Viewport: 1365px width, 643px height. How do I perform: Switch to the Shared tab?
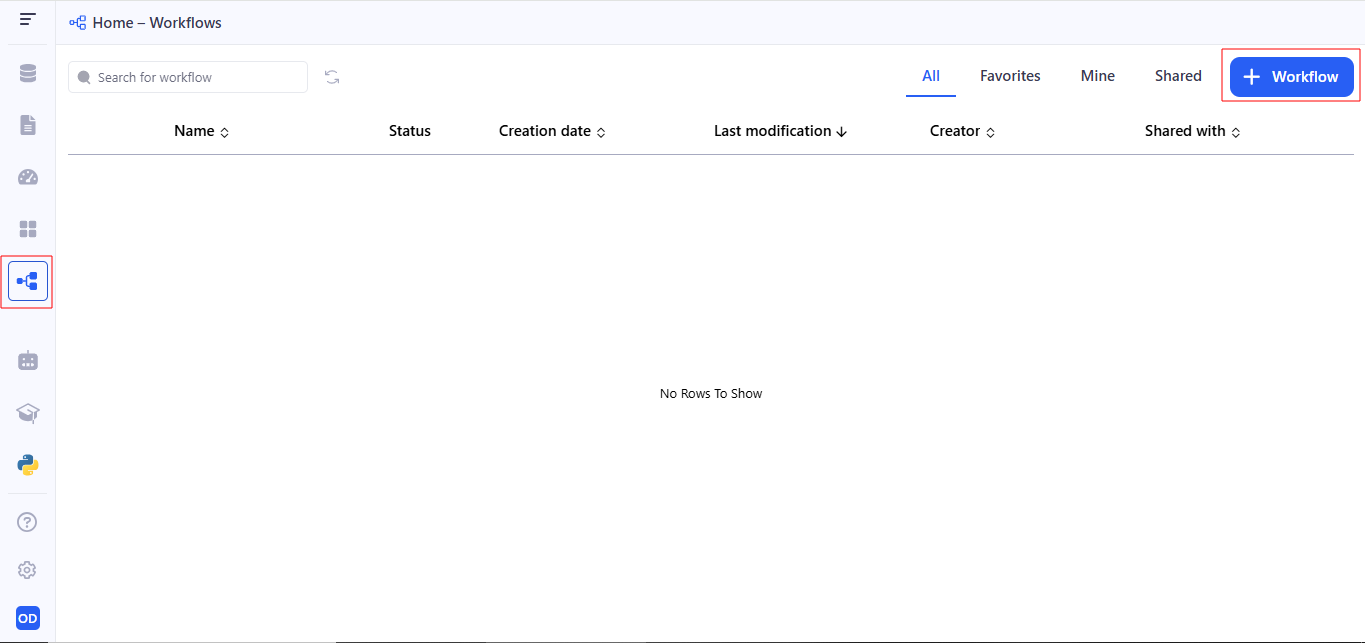tap(1178, 76)
